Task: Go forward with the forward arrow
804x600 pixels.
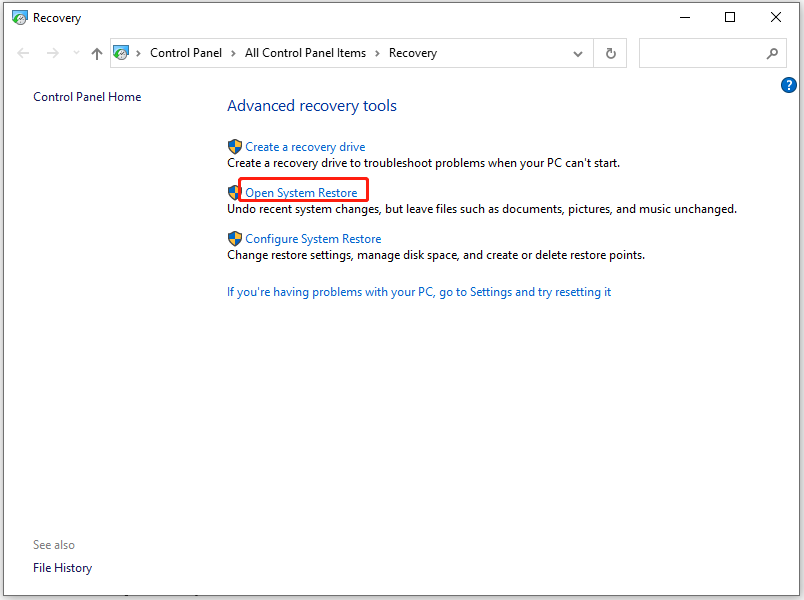Action: point(52,53)
